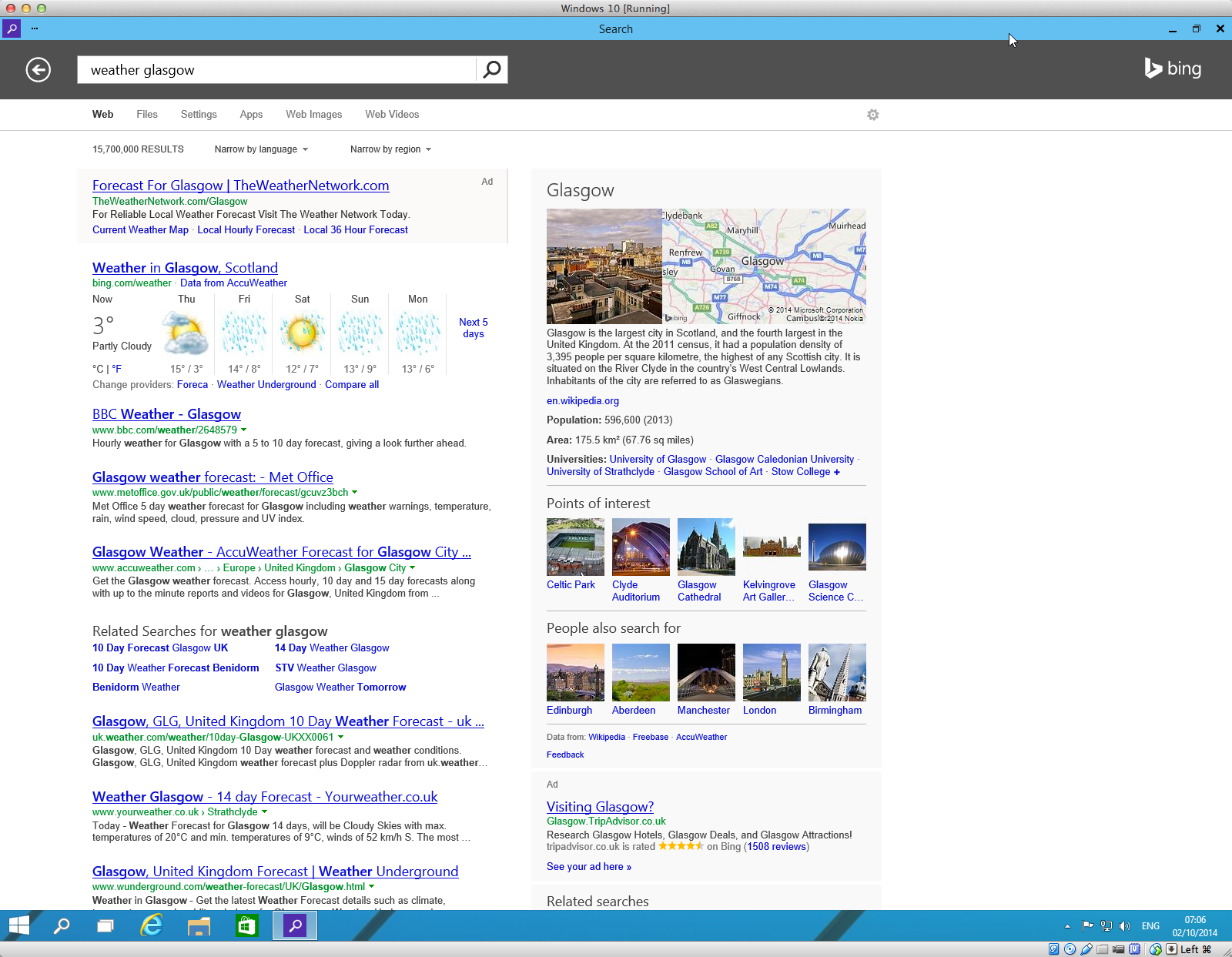Open Kelvingrove Art Gallery thumbnail

pyautogui.click(x=772, y=547)
